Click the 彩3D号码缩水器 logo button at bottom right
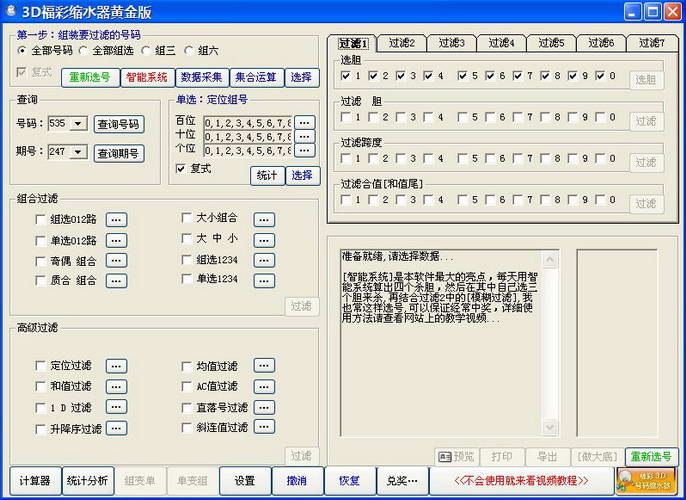The image size is (686, 500). (x=646, y=481)
